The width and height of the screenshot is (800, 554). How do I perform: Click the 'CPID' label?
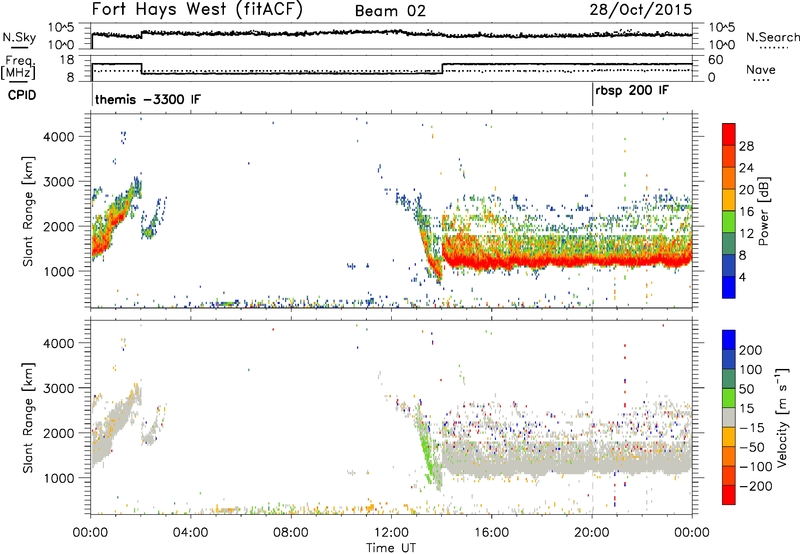click(x=22, y=95)
